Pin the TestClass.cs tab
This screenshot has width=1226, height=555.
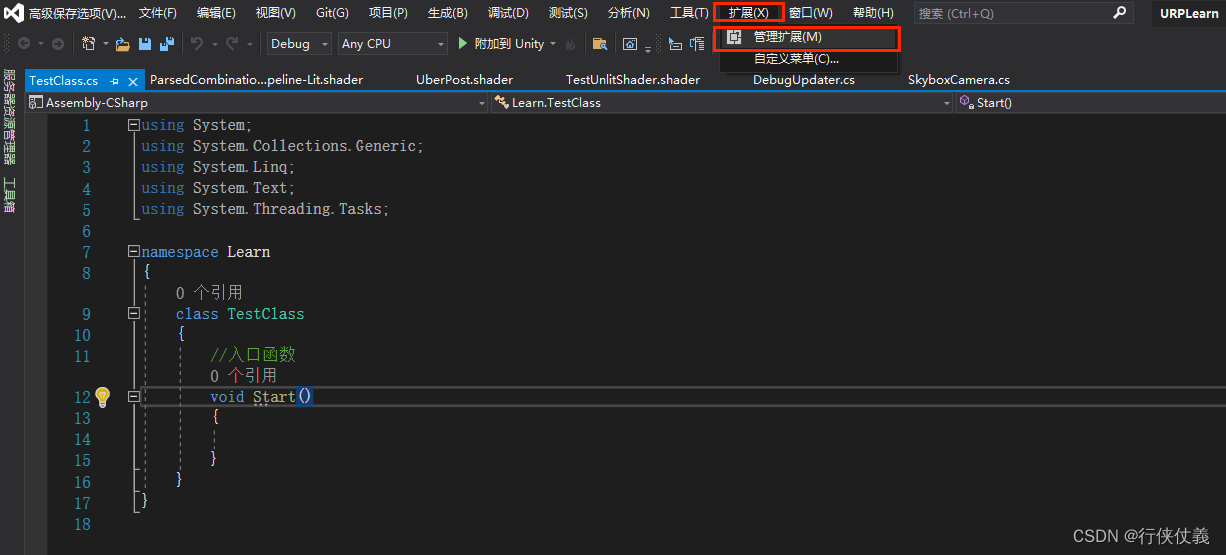tap(115, 80)
